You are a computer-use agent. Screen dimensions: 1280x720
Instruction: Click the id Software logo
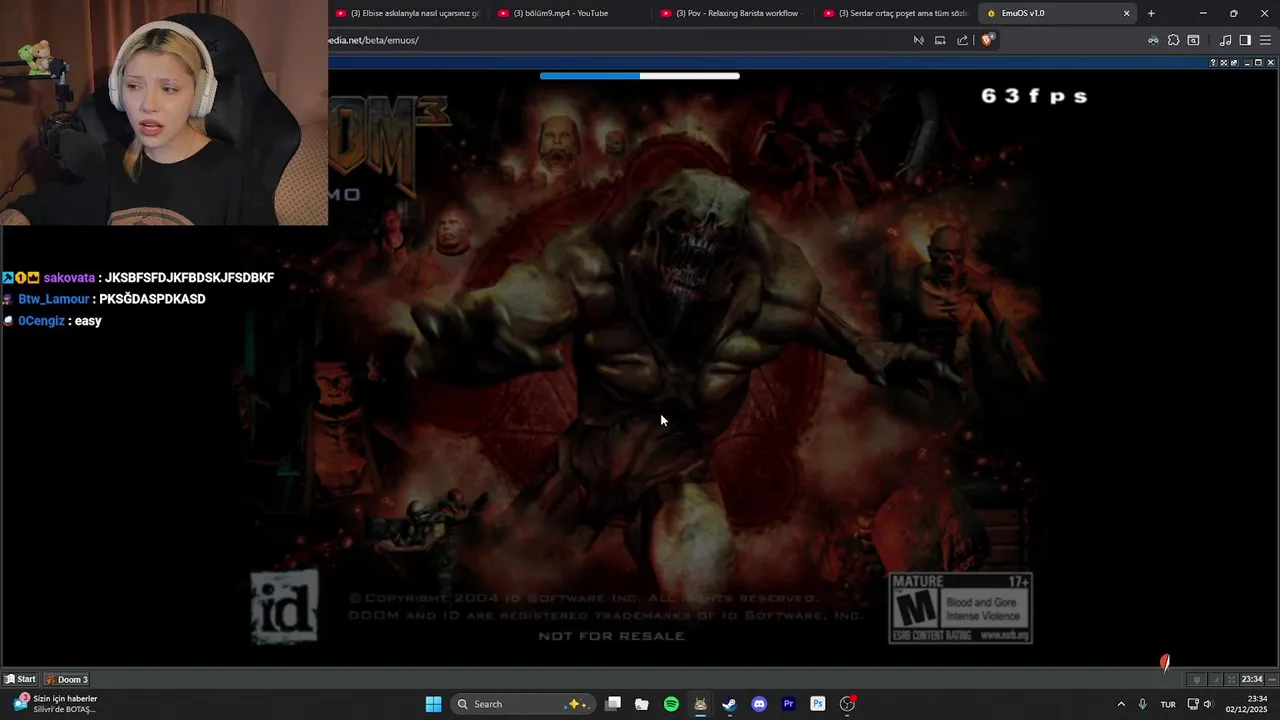(285, 606)
